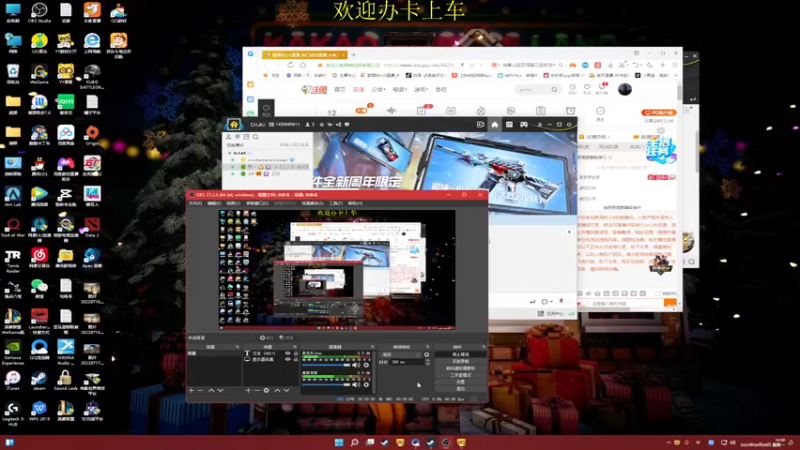
Task: Show hidden system tray icons
Action: coord(668,442)
